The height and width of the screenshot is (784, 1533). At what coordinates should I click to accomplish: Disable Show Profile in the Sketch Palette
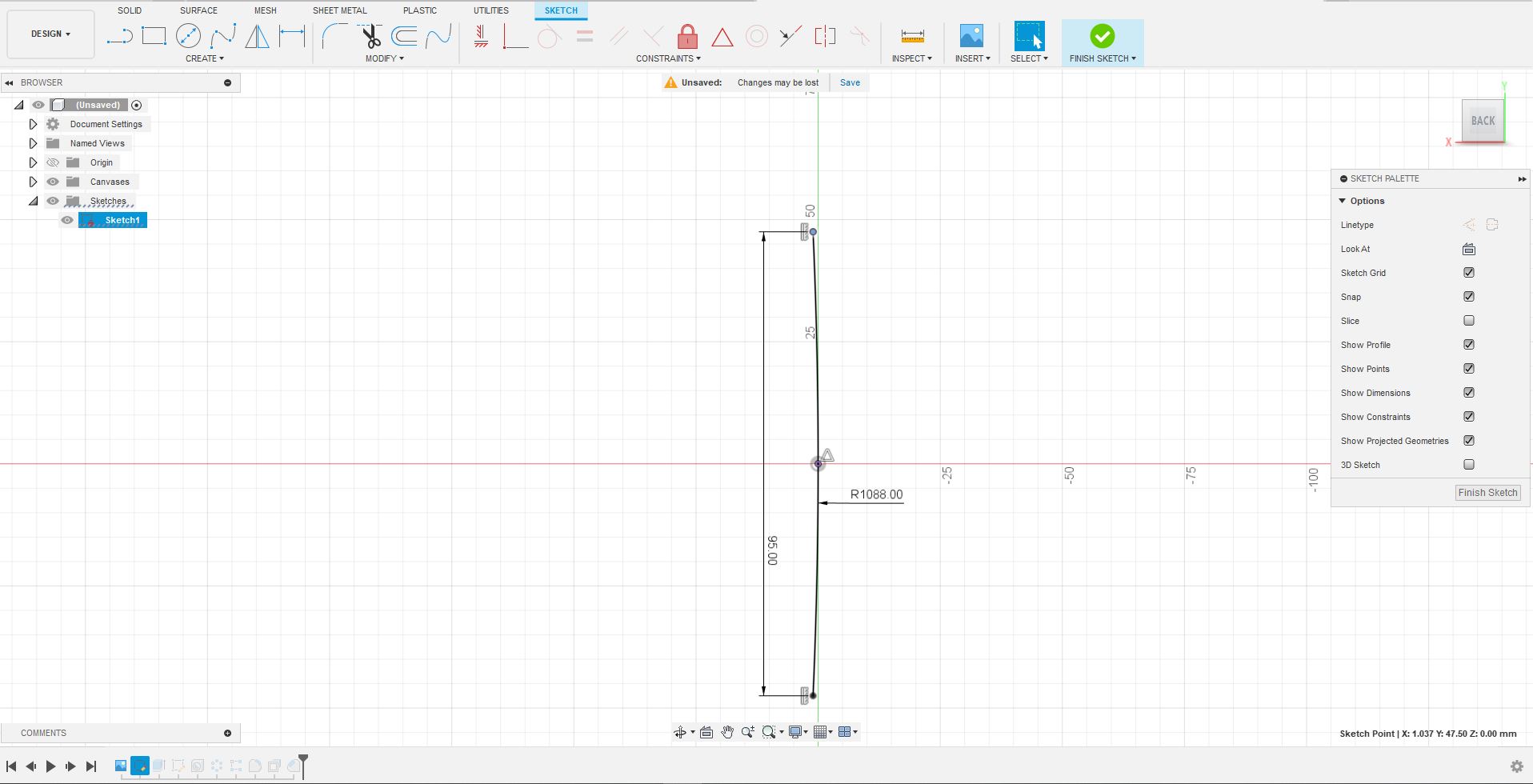[1469, 344]
